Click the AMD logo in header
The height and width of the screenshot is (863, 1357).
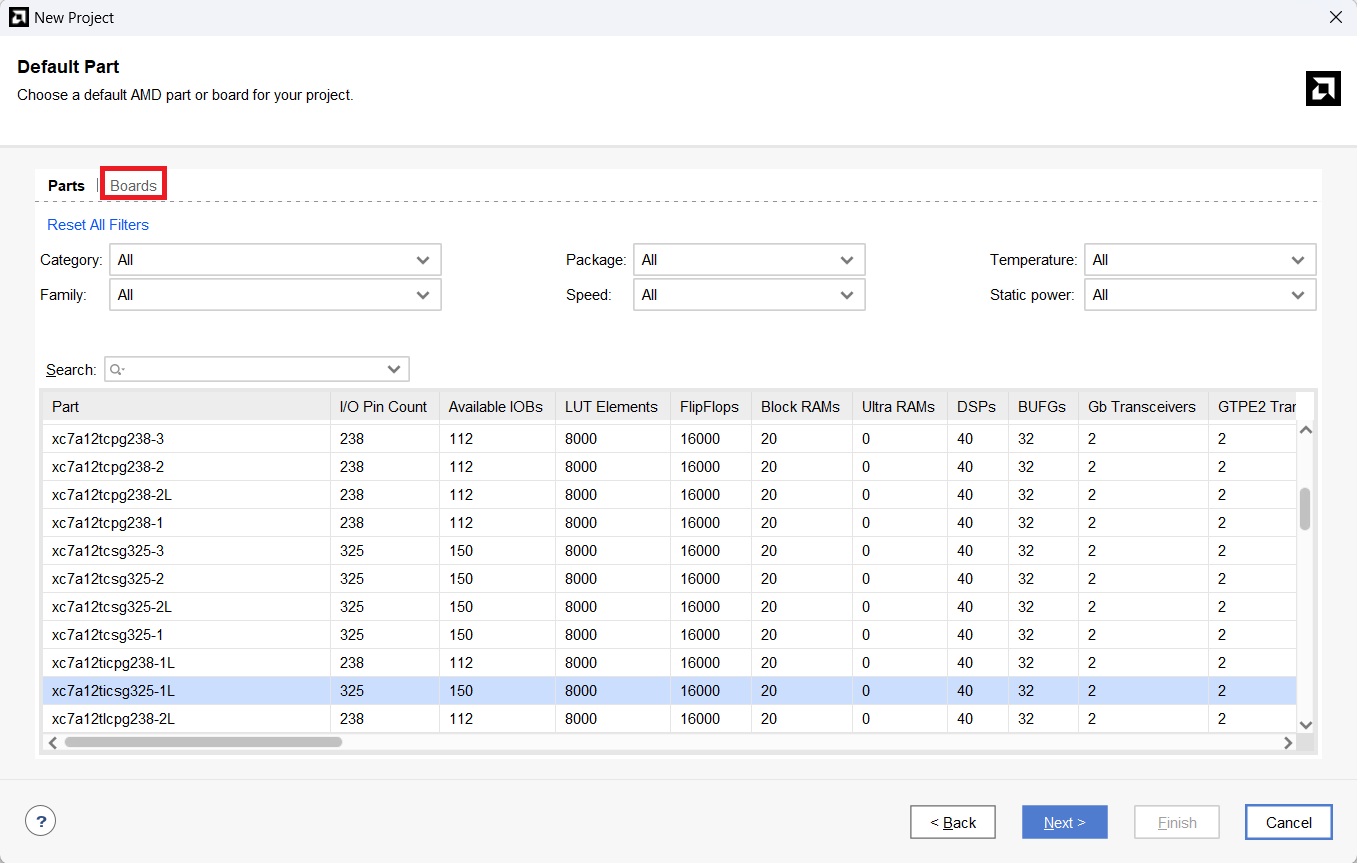pyautogui.click(x=1323, y=89)
